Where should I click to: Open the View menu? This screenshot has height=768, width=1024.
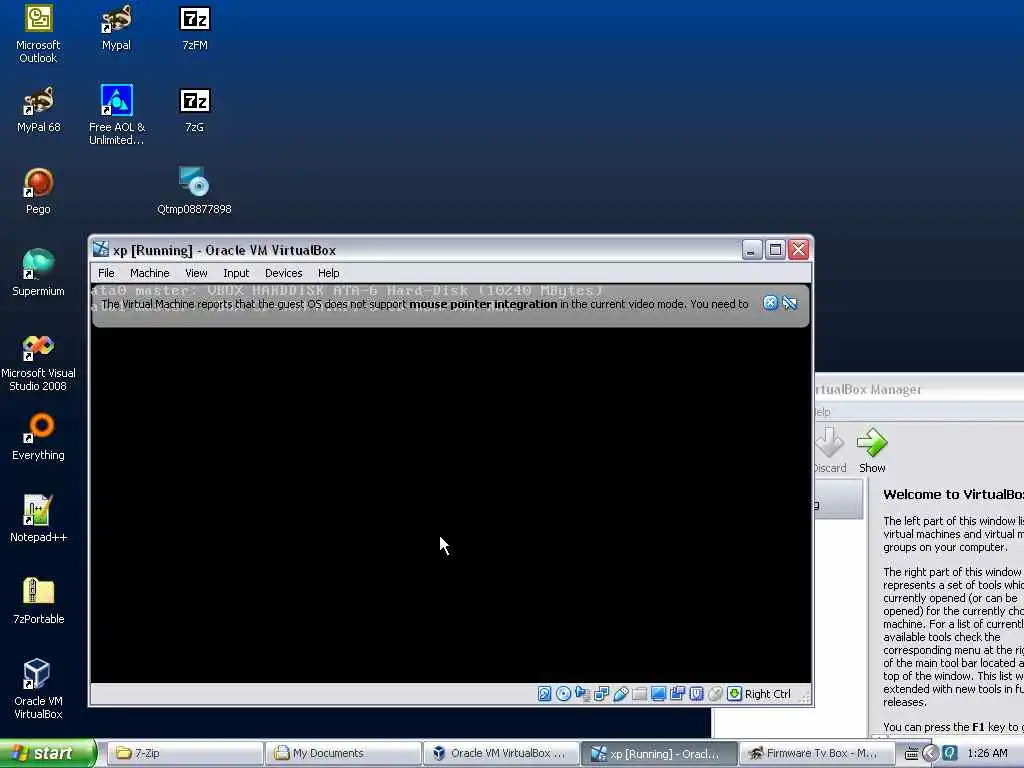pos(196,273)
